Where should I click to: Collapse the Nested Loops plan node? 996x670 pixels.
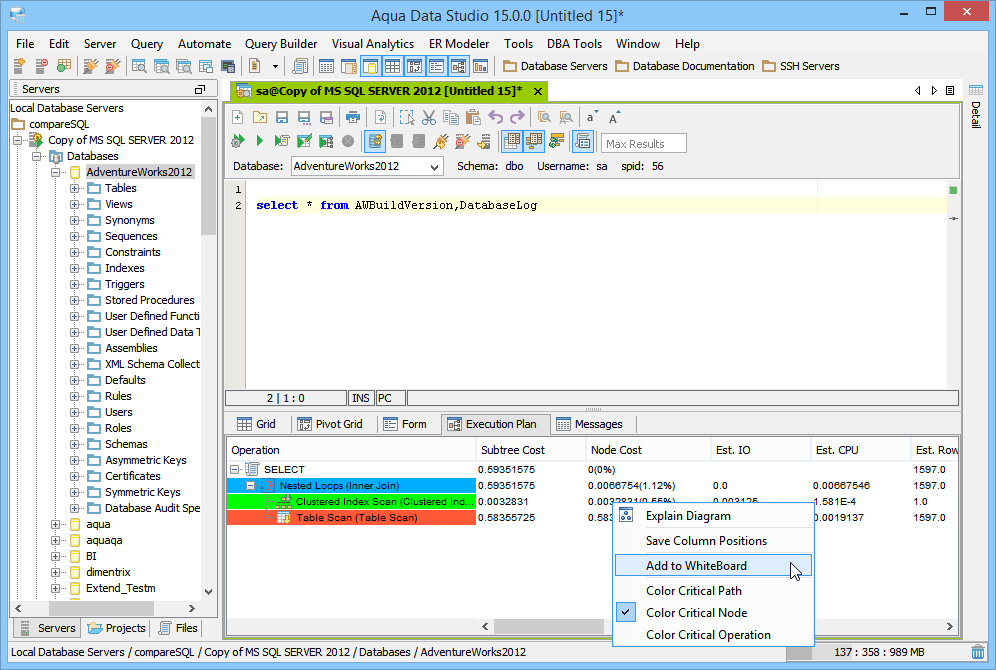[251, 486]
